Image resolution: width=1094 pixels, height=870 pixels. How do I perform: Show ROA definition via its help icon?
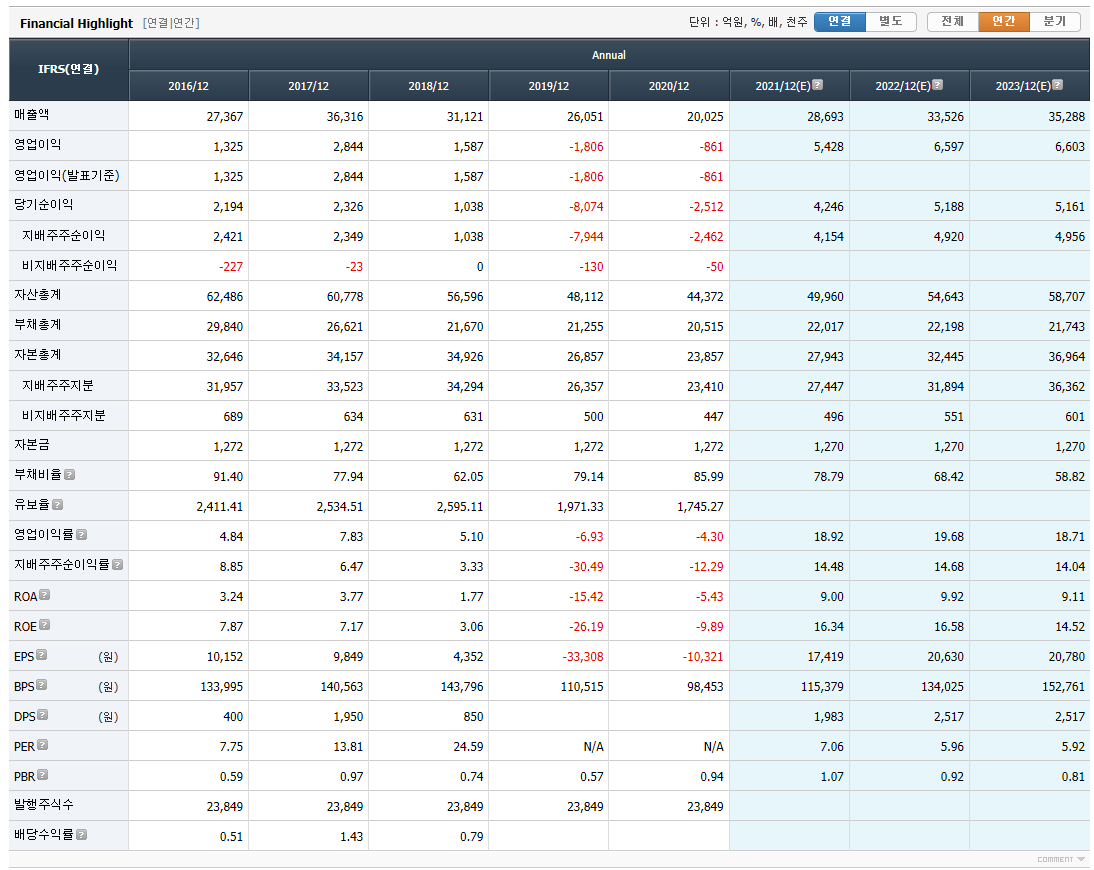(45, 594)
